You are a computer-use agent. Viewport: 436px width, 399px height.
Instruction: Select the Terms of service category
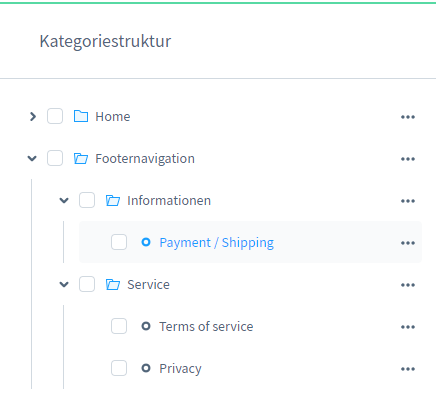tap(206, 326)
